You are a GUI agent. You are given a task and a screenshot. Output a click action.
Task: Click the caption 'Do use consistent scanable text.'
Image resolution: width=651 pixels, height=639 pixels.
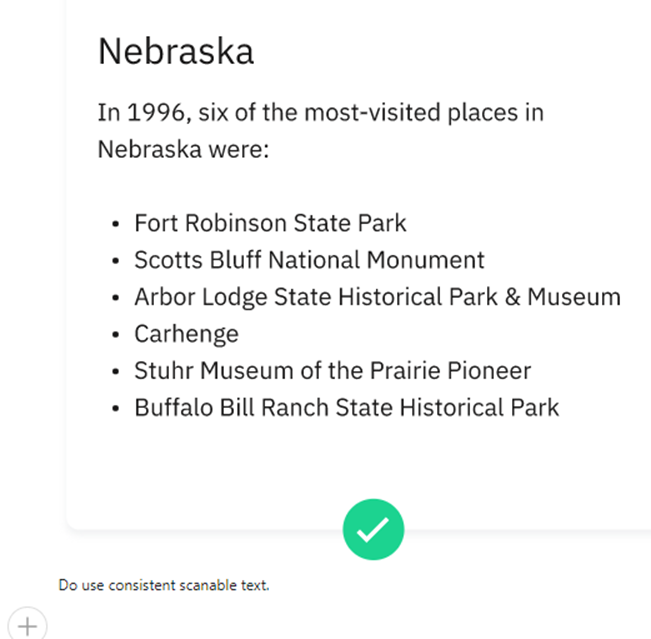[164, 585]
